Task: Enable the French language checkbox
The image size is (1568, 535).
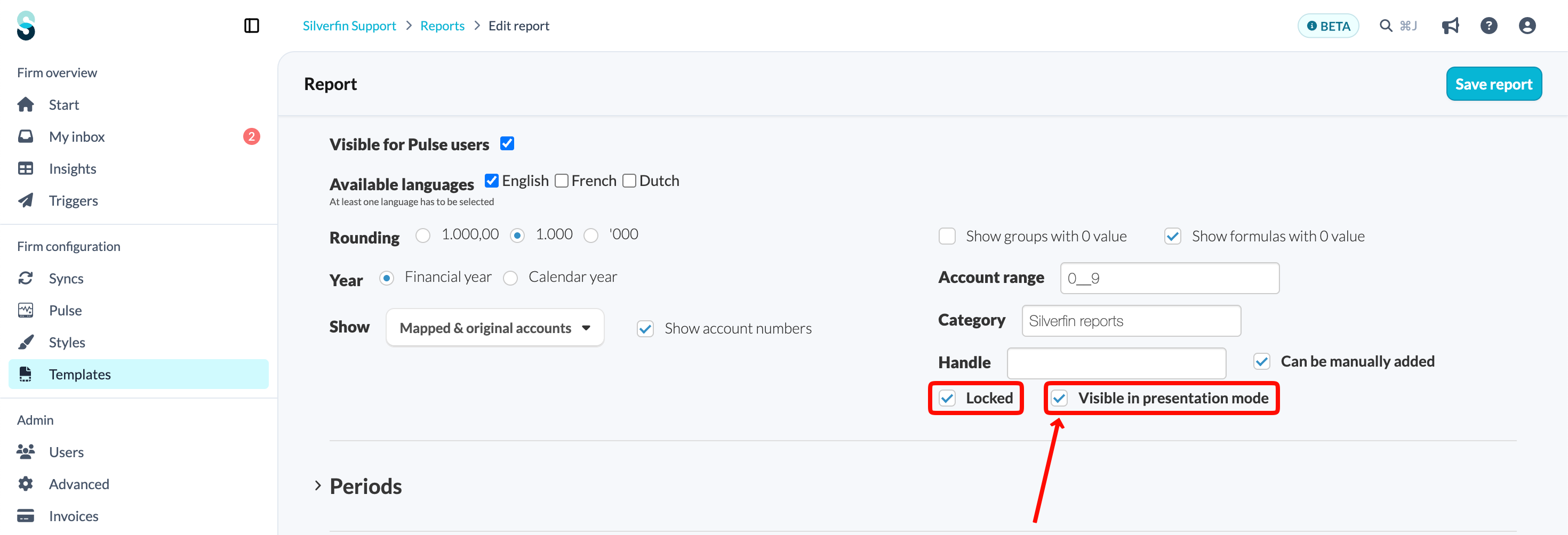Action: pyautogui.click(x=562, y=181)
